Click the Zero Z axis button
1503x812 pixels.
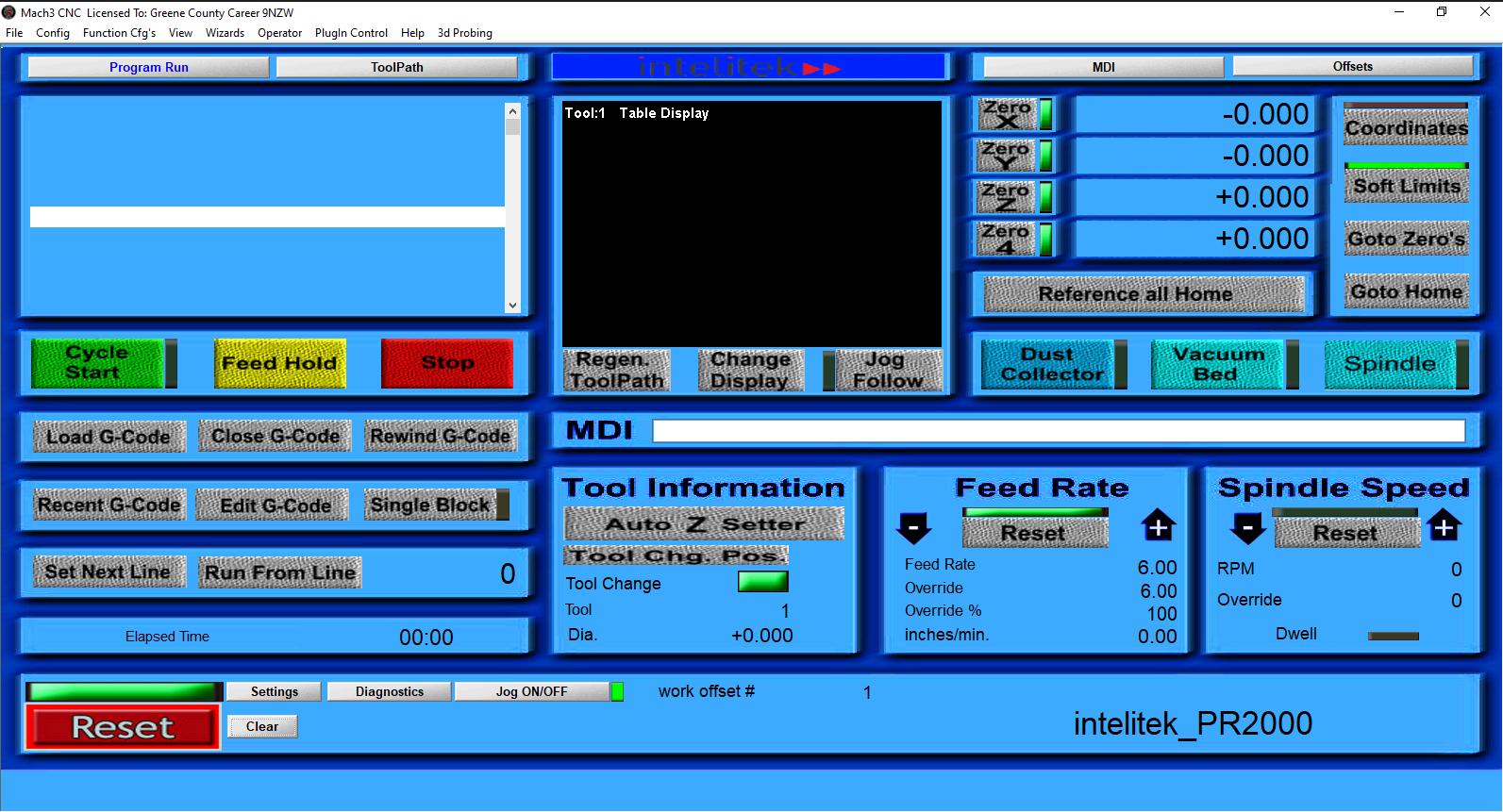click(1007, 197)
